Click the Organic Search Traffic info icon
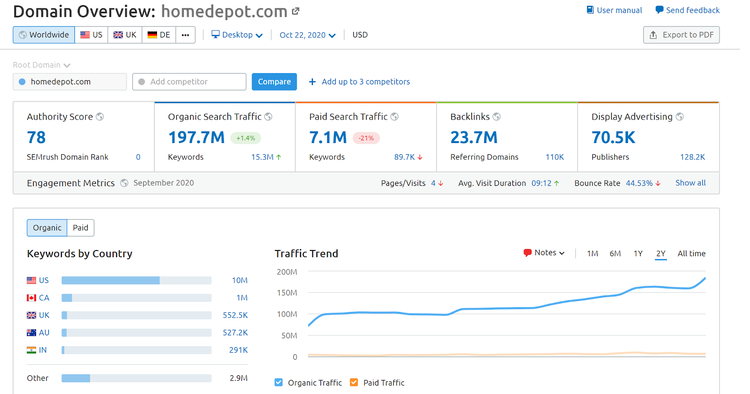 [x=268, y=117]
